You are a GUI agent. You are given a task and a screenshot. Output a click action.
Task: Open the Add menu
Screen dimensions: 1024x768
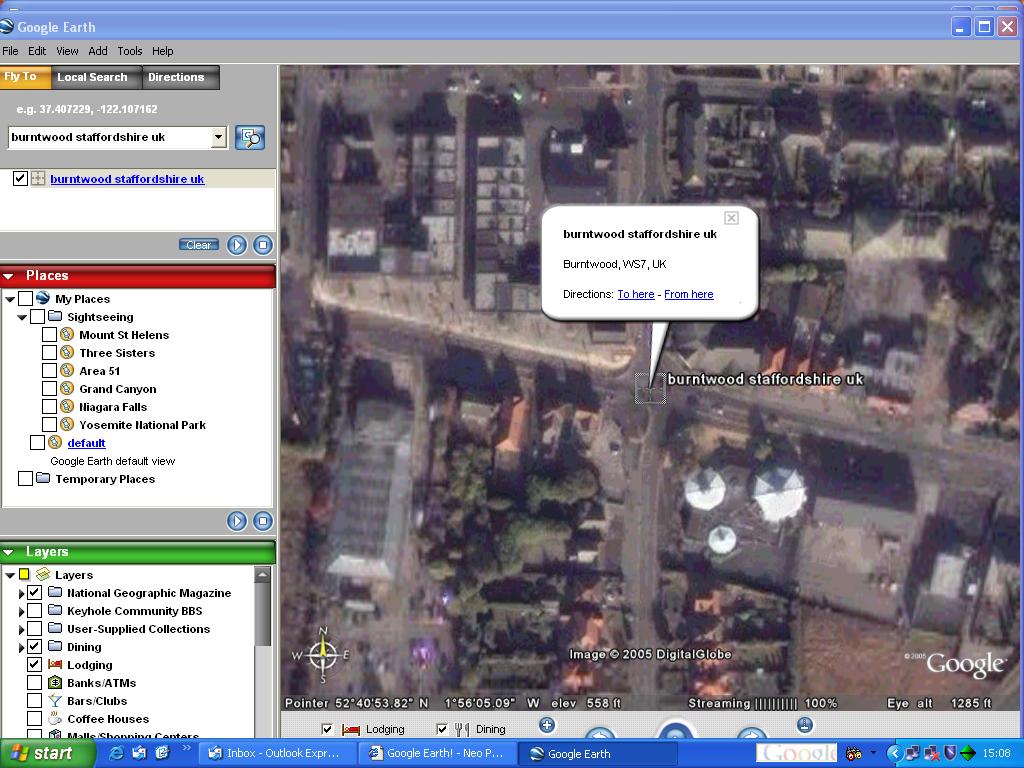pos(97,51)
